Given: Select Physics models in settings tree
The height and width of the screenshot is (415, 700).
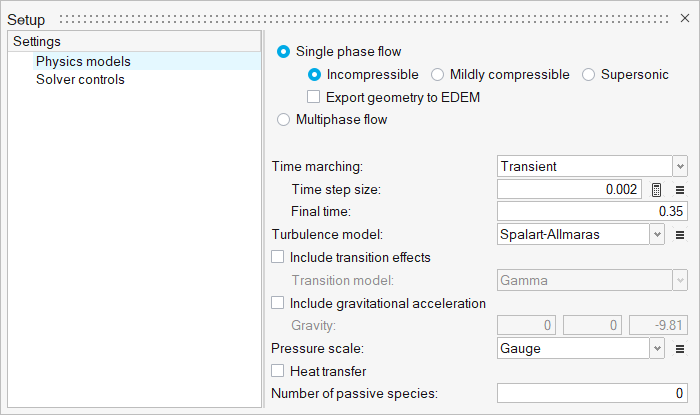Looking at the screenshot, I should click(x=83, y=61).
